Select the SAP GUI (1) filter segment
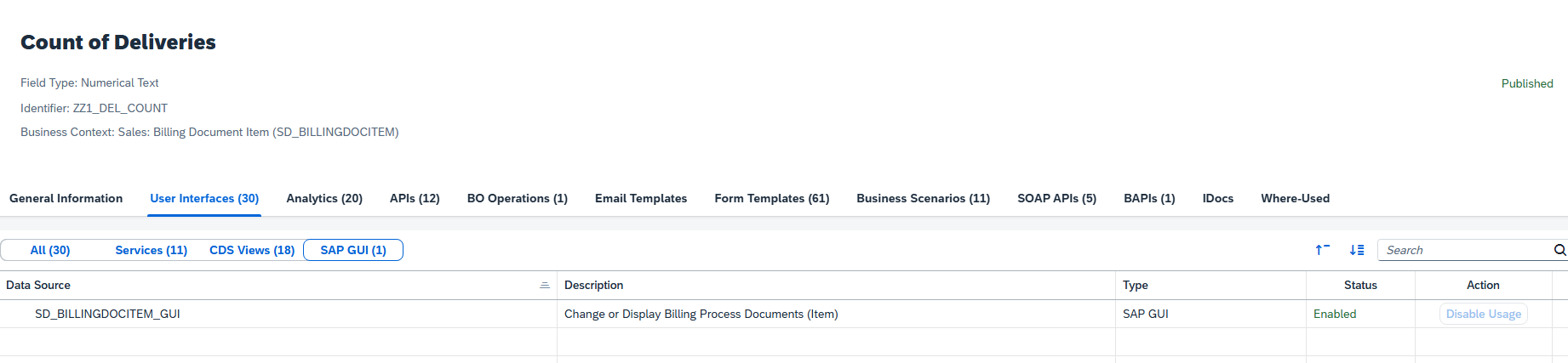The width and height of the screenshot is (1568, 363). (352, 250)
